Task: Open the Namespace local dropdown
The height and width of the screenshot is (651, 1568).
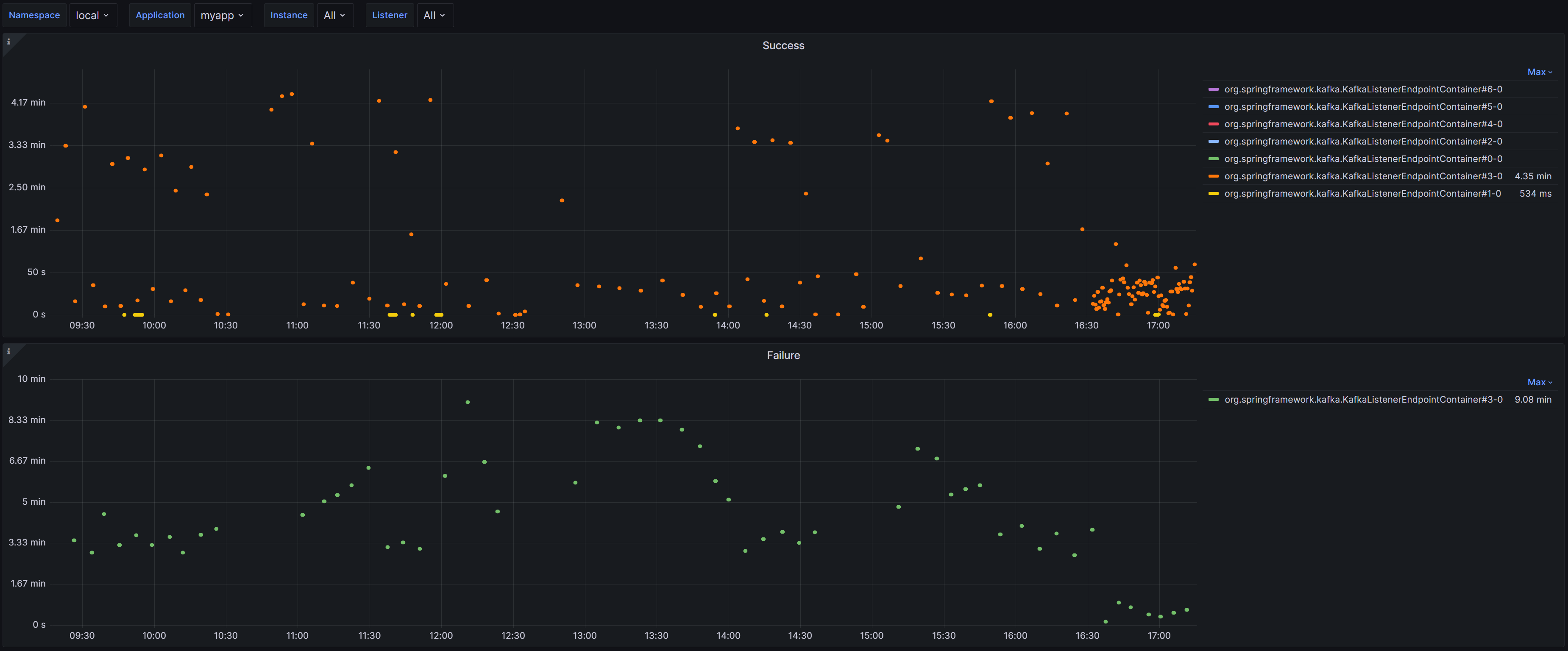Action: click(x=92, y=15)
